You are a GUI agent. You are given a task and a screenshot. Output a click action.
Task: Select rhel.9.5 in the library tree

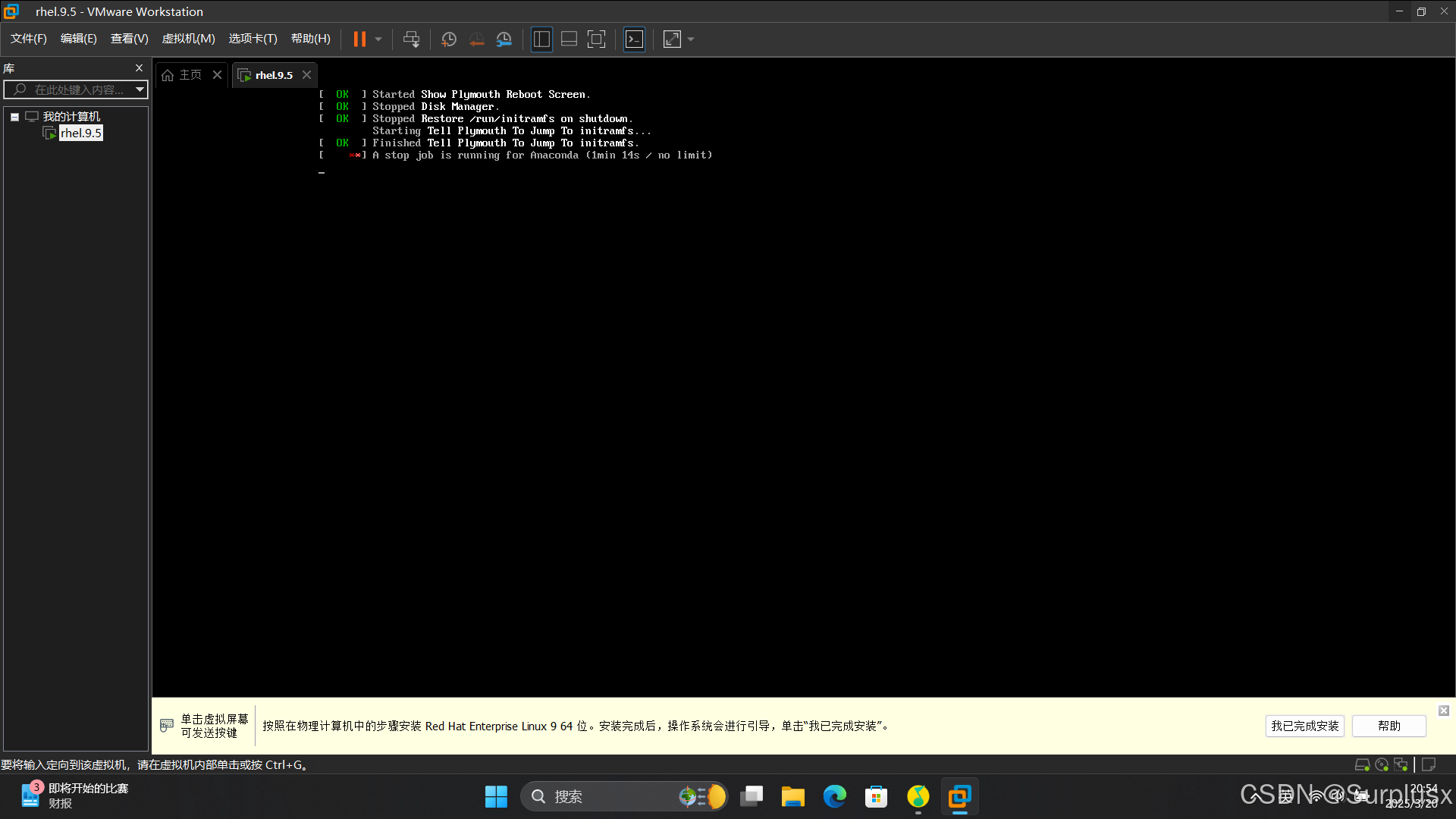tap(81, 133)
